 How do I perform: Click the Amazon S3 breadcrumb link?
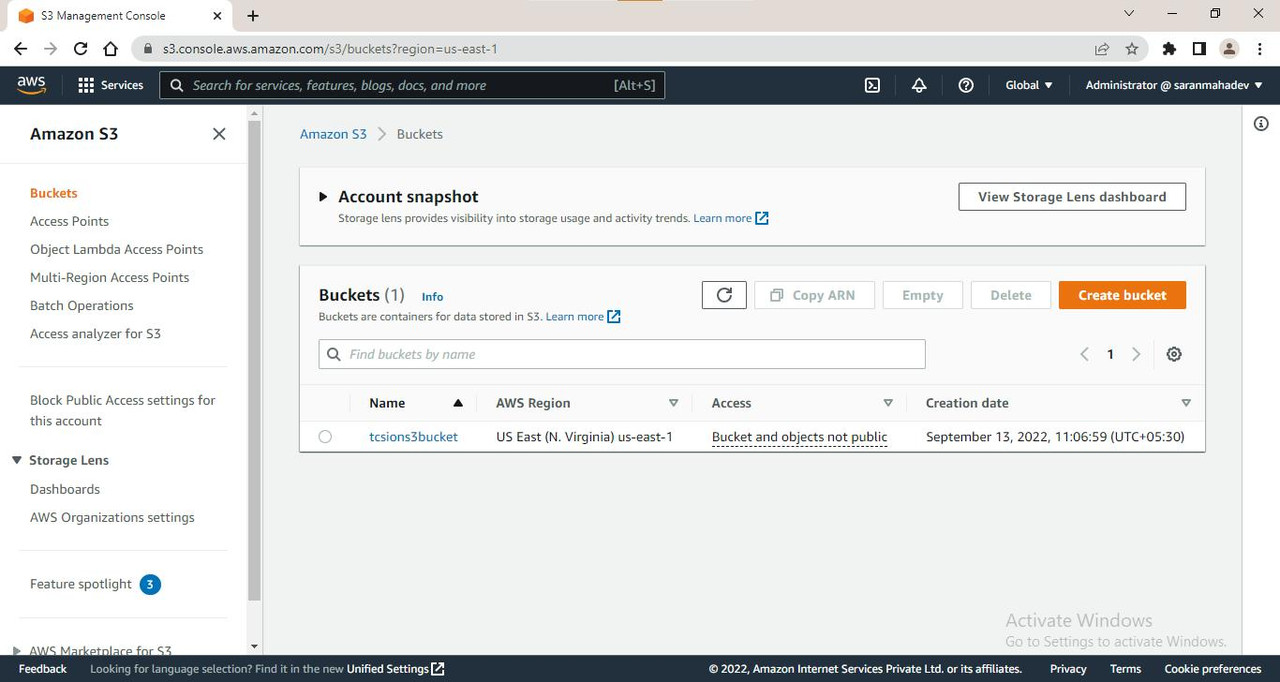point(333,134)
